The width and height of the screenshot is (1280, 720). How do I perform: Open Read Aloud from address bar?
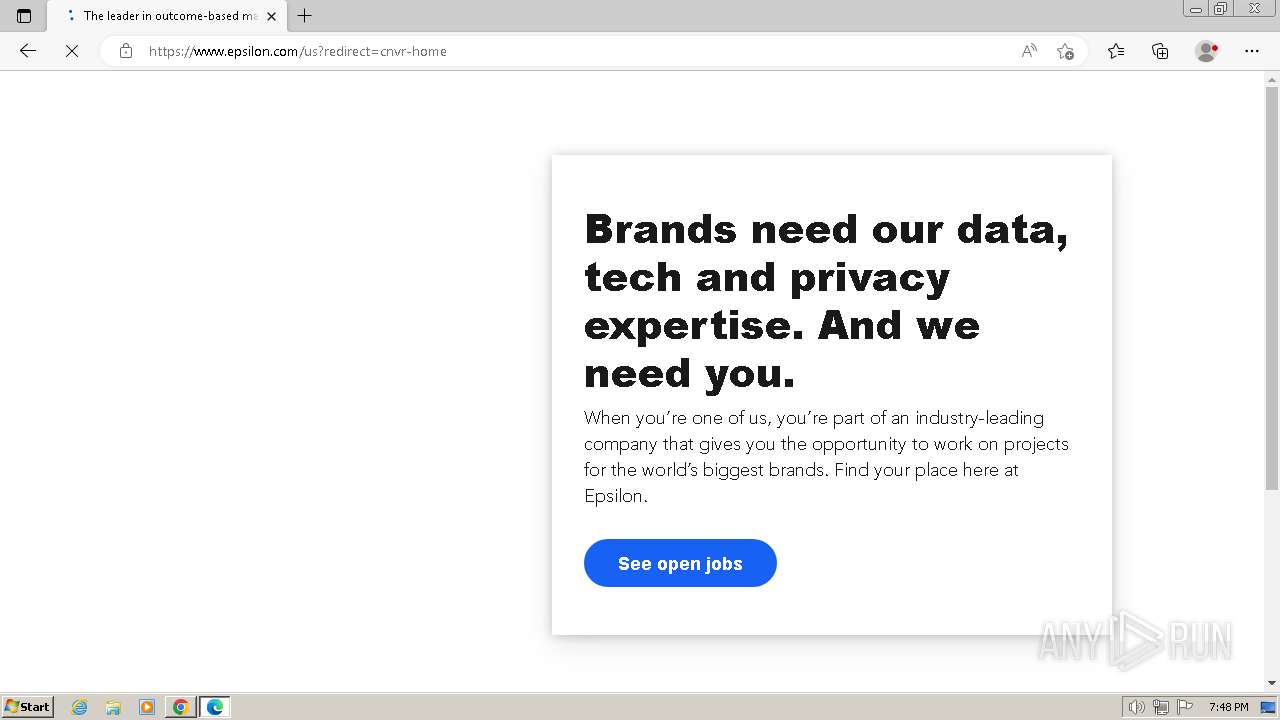[x=1029, y=51]
